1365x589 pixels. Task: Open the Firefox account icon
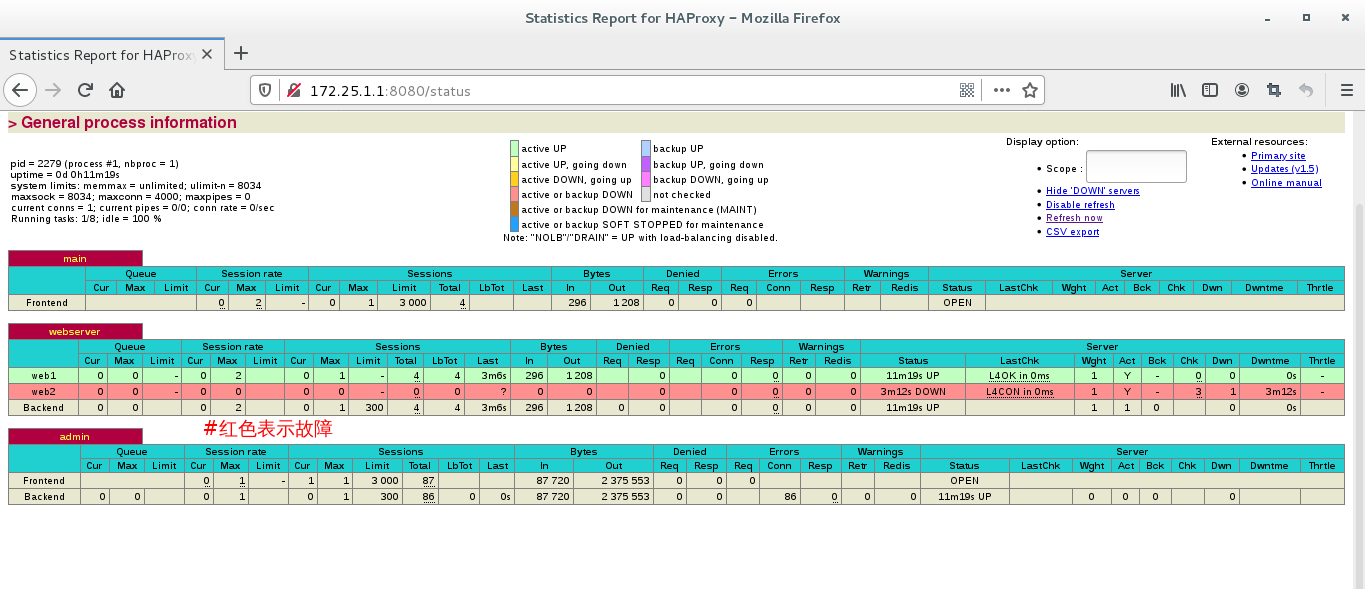pos(1242,90)
